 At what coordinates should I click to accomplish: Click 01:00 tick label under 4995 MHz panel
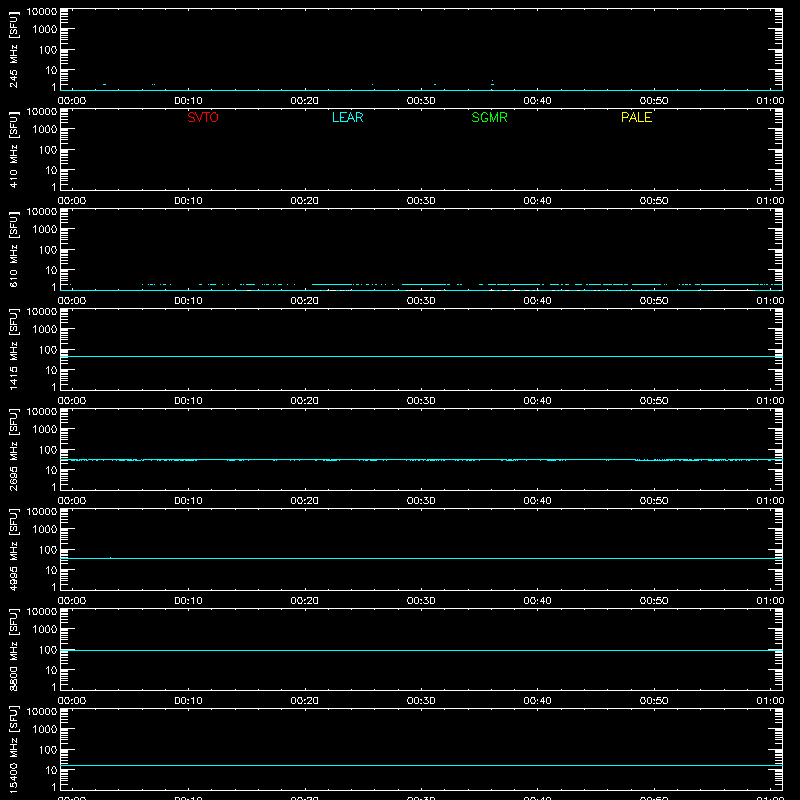pyautogui.click(x=770, y=601)
